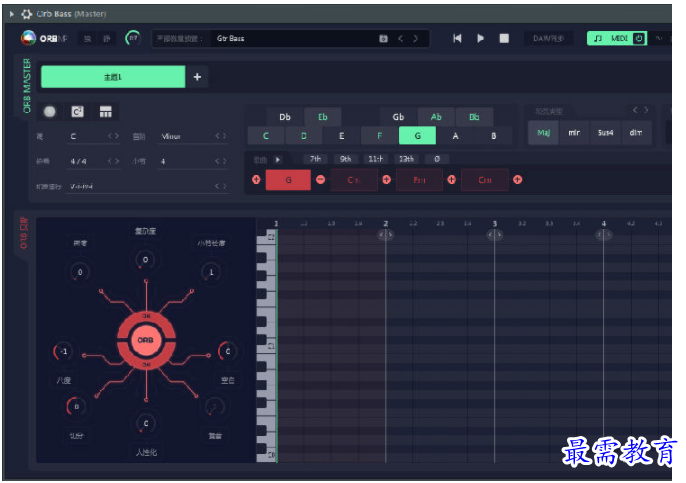Screen dimensions: 686x483
Task: Remove the G chord with minus icon
Action: 321,179
